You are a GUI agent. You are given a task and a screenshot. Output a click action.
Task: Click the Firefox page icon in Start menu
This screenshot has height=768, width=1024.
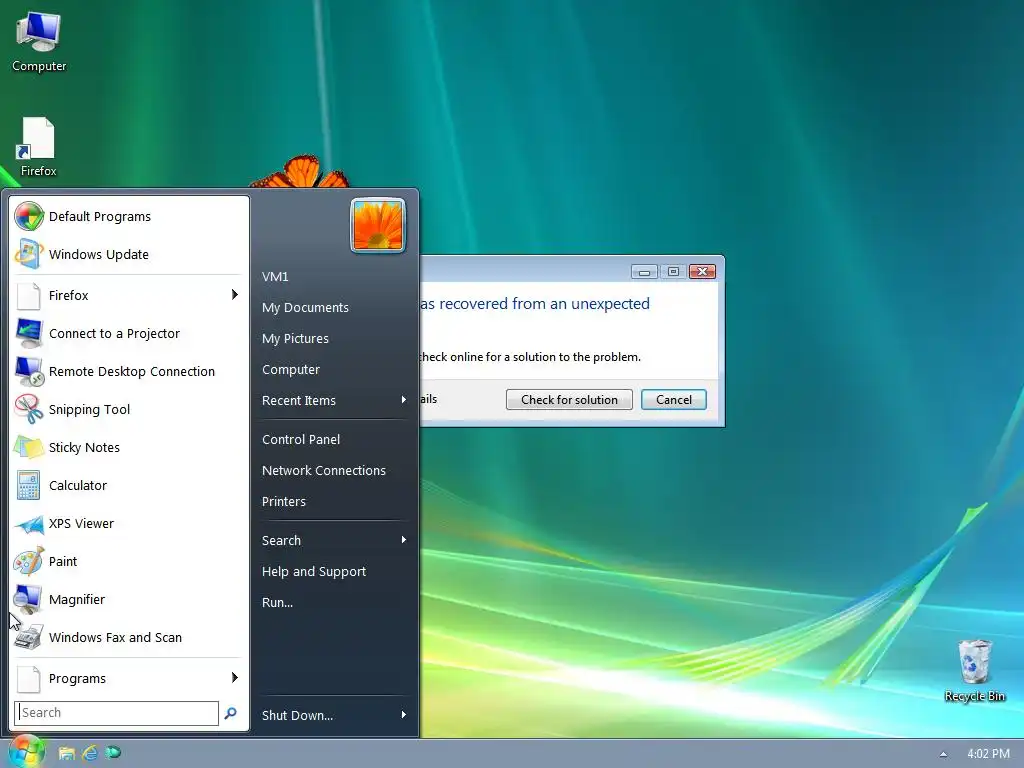(29, 295)
